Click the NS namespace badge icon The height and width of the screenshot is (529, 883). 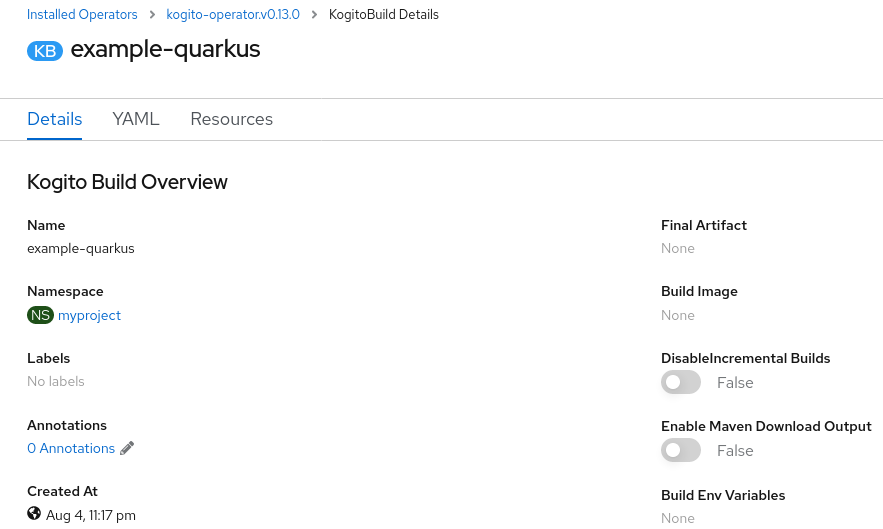[40, 315]
